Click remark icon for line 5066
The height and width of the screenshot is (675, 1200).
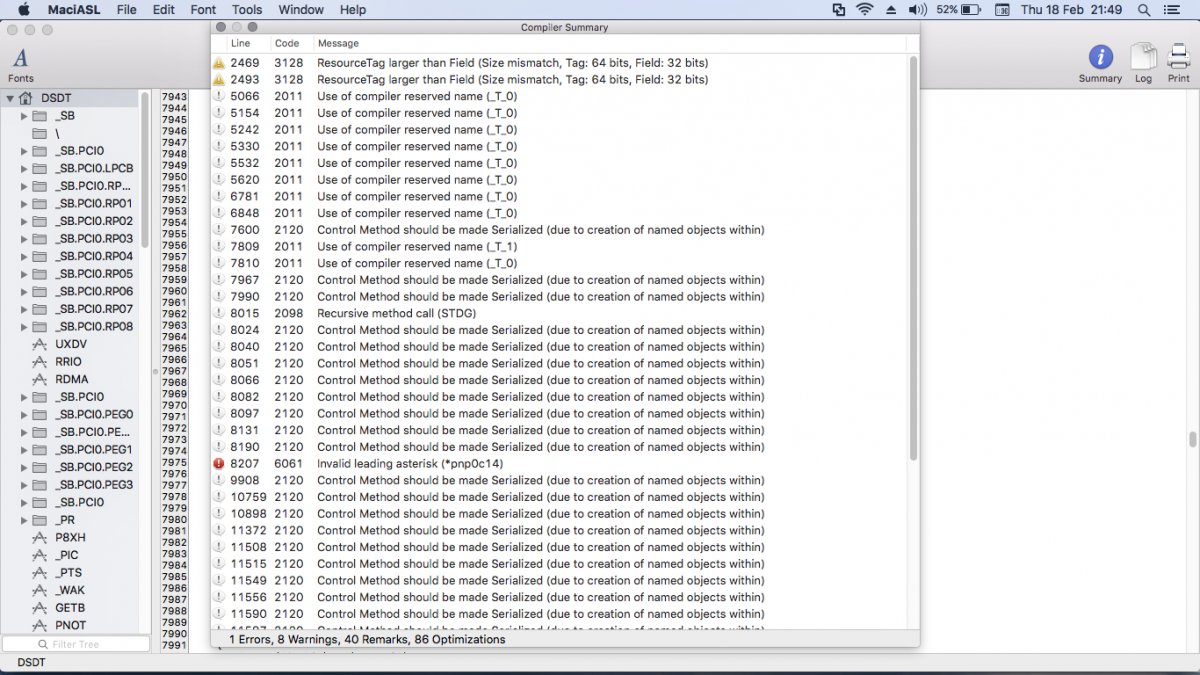point(219,96)
